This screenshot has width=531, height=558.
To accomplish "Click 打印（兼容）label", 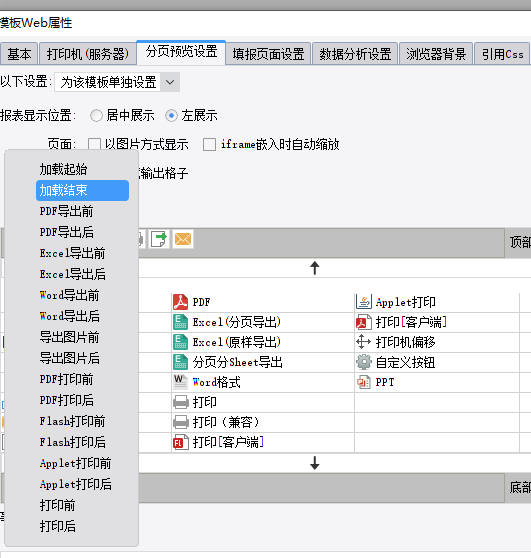I will [226, 422].
